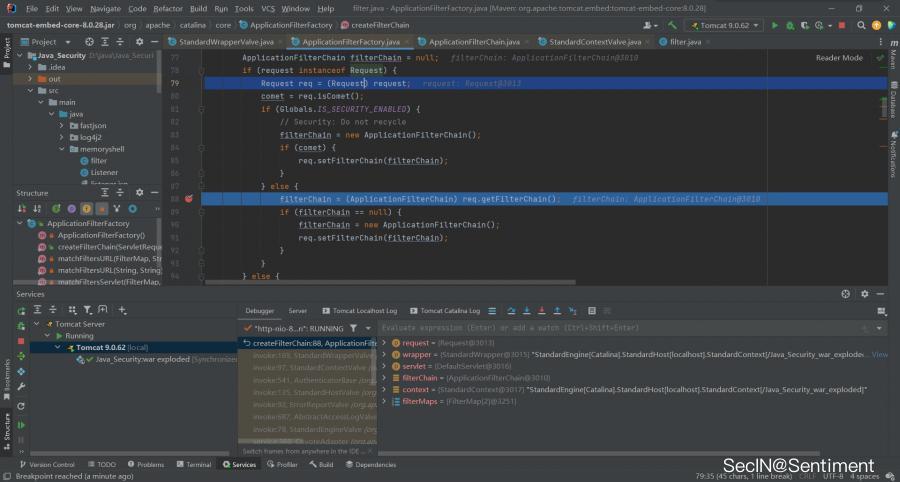Open the Refactor menu

point(167,8)
